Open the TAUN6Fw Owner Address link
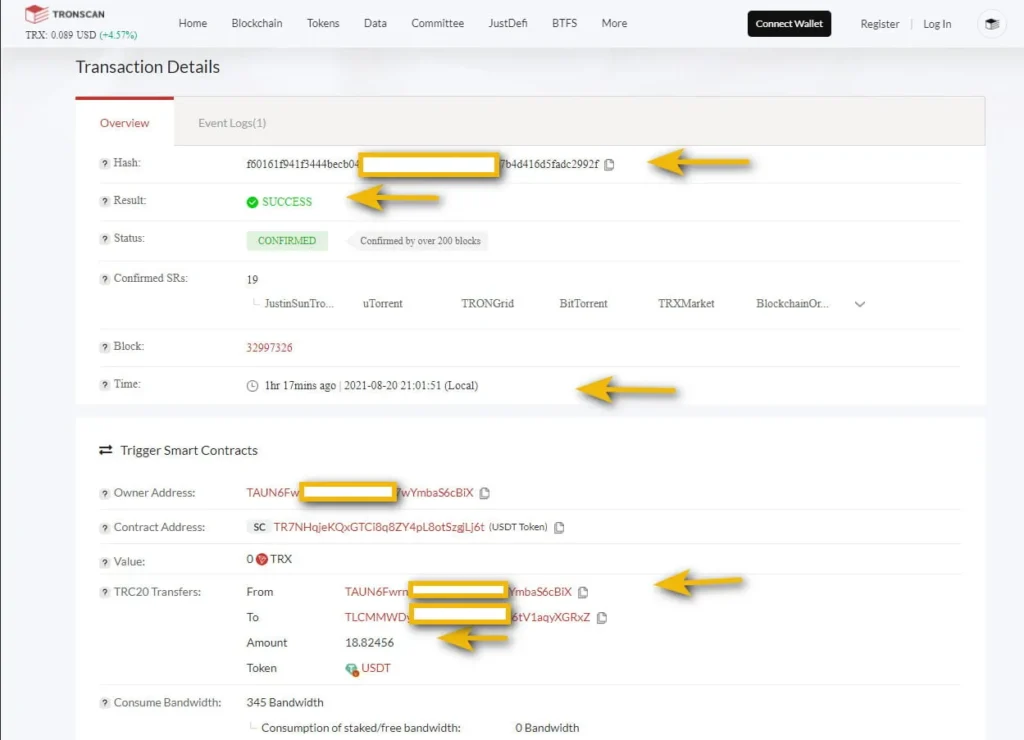Image resolution: width=1024 pixels, height=740 pixels. pos(360,493)
